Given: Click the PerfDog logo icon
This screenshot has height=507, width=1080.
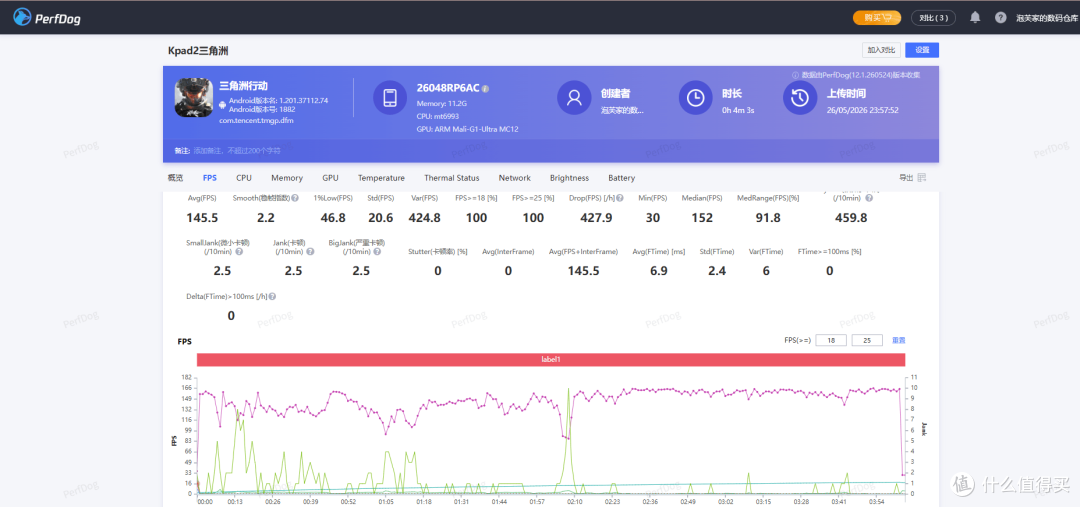Looking at the screenshot, I should tap(23, 17).
